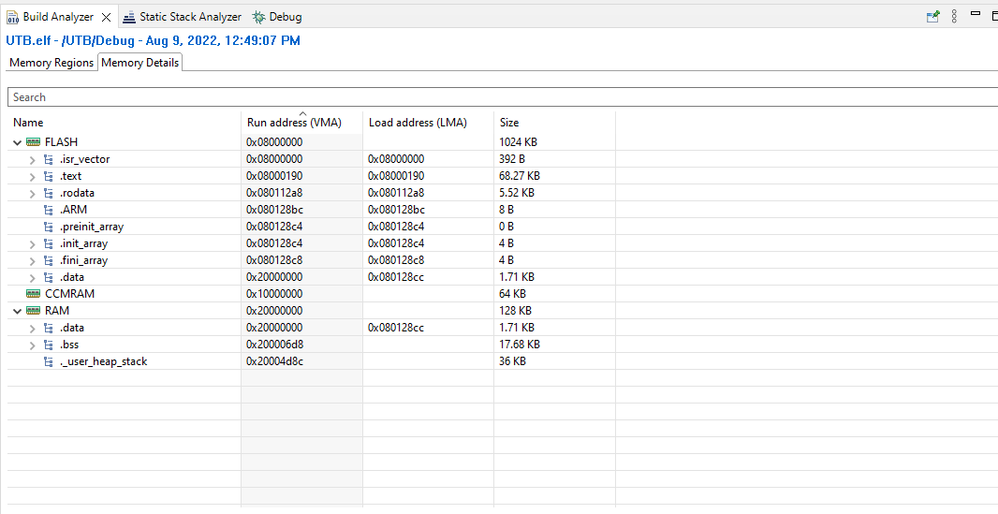The image size is (998, 514).
Task: Open the Memory Regions tab
Action: coord(52,63)
